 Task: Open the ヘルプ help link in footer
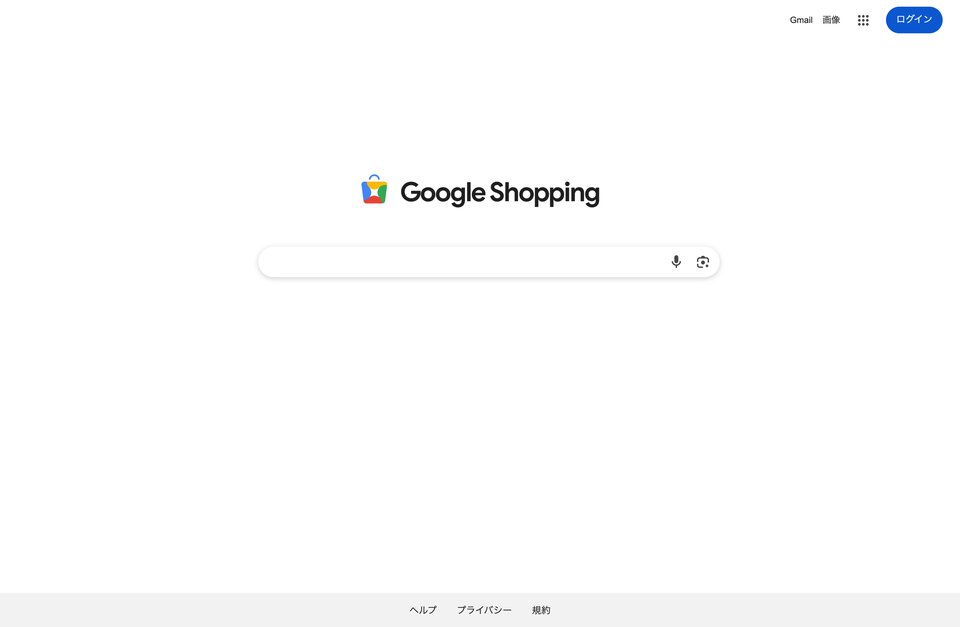click(423, 610)
